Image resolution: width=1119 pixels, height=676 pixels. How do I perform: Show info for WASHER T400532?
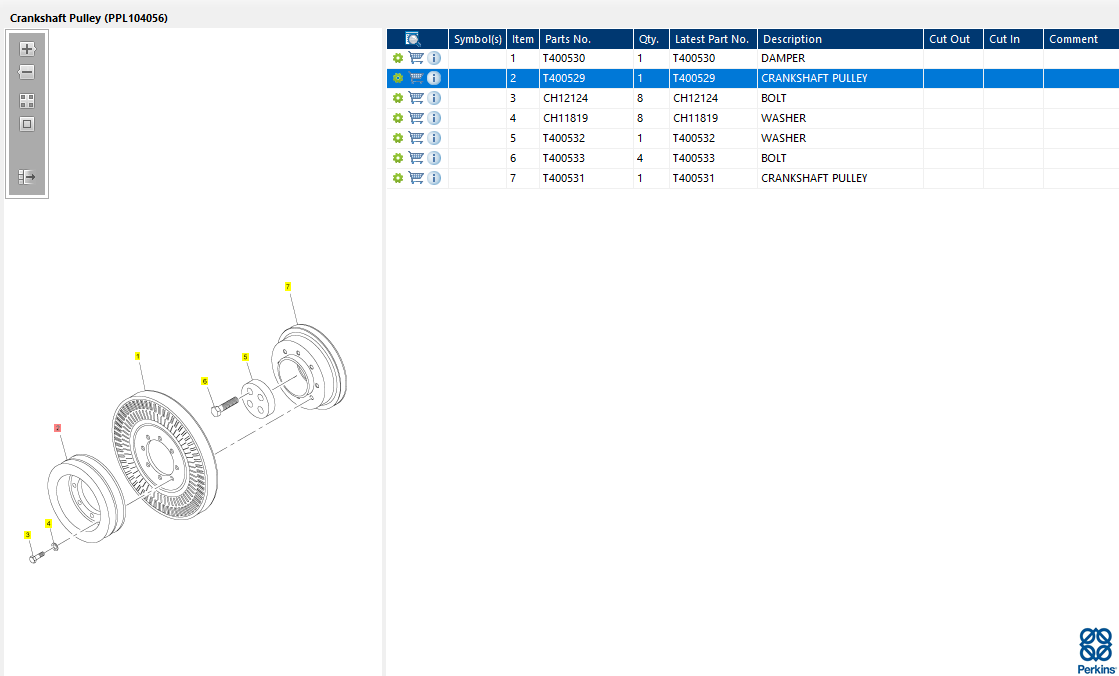click(434, 138)
